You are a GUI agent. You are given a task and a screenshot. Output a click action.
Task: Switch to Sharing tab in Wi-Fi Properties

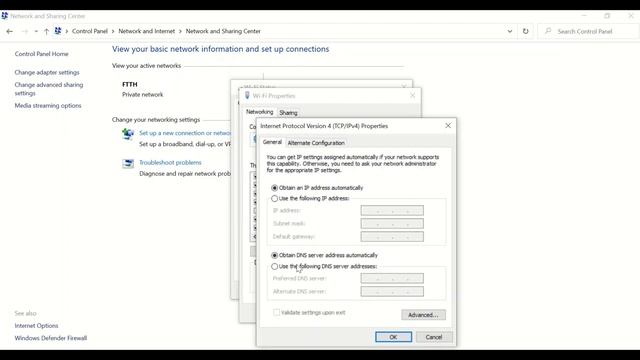[x=288, y=113]
